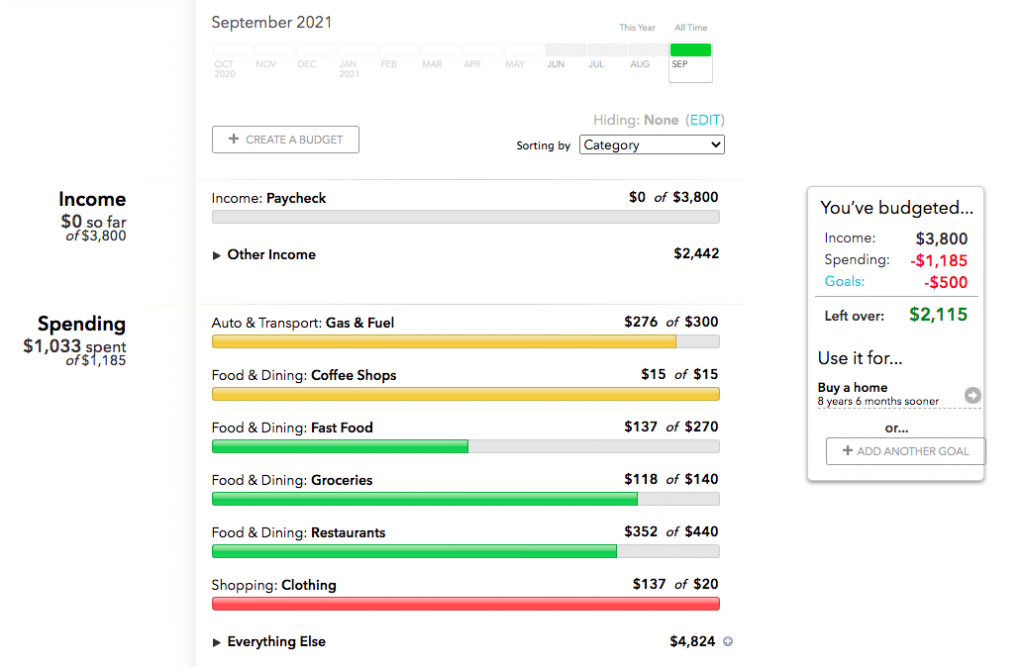Screen dimensions: 1024x667
Task: Click the Create a Budget button
Action: [285, 139]
